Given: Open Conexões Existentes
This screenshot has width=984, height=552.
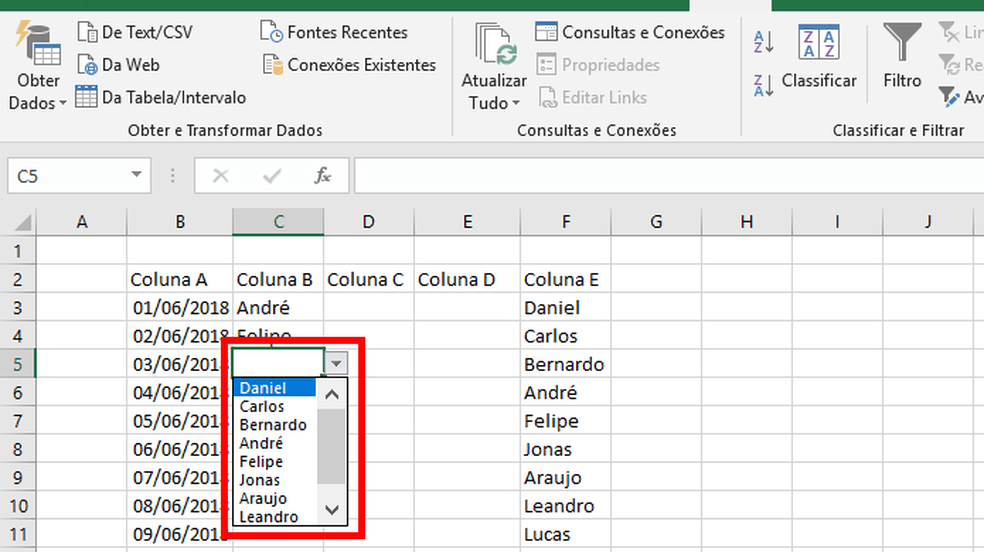Looking at the screenshot, I should coord(349,65).
